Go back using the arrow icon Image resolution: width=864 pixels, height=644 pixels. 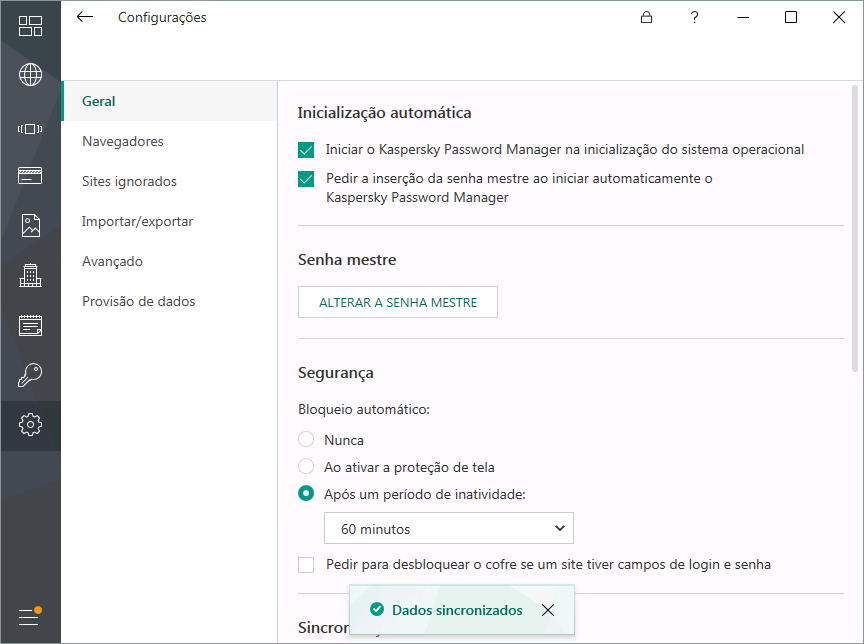(85, 17)
